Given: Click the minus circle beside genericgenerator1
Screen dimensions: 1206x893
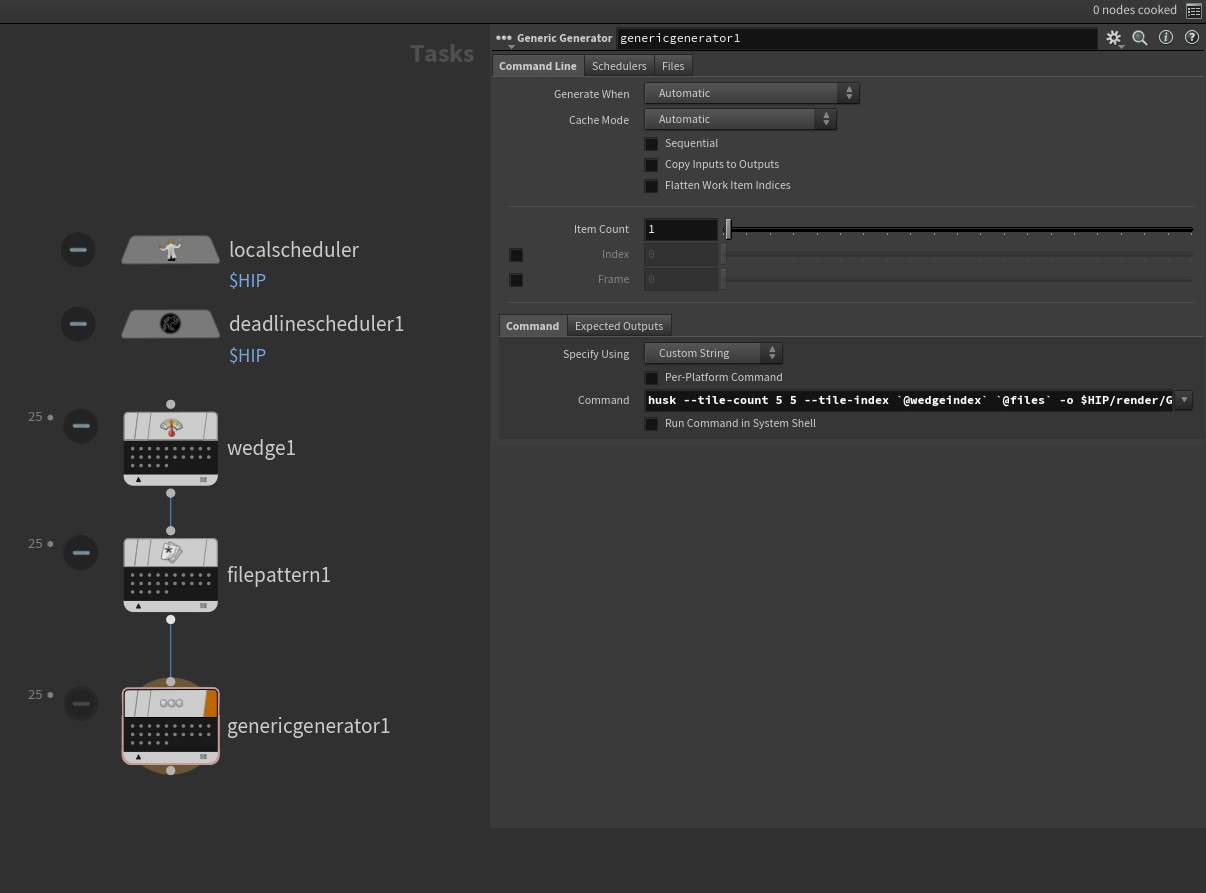Looking at the screenshot, I should pos(81,703).
